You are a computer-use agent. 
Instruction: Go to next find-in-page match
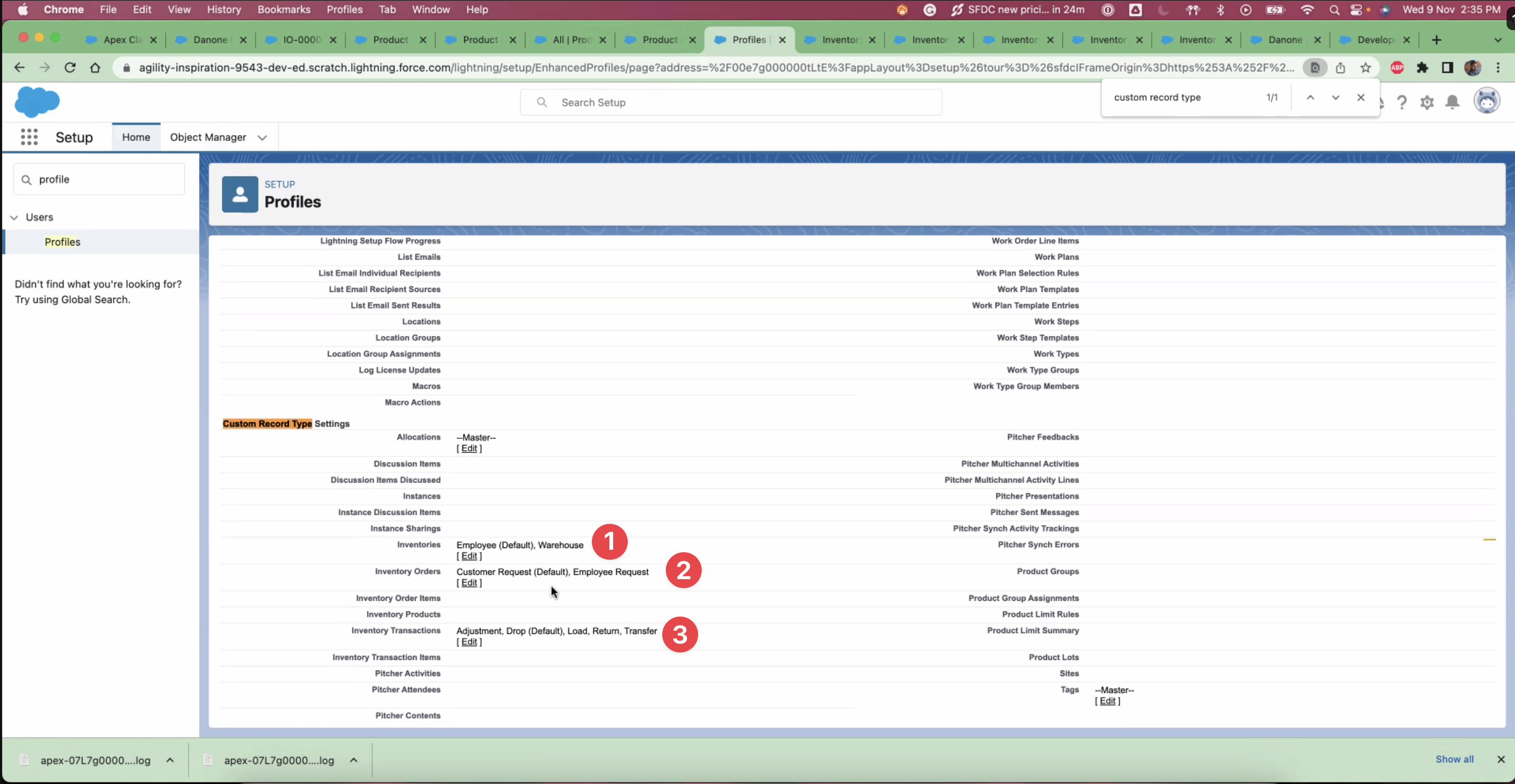click(x=1335, y=98)
